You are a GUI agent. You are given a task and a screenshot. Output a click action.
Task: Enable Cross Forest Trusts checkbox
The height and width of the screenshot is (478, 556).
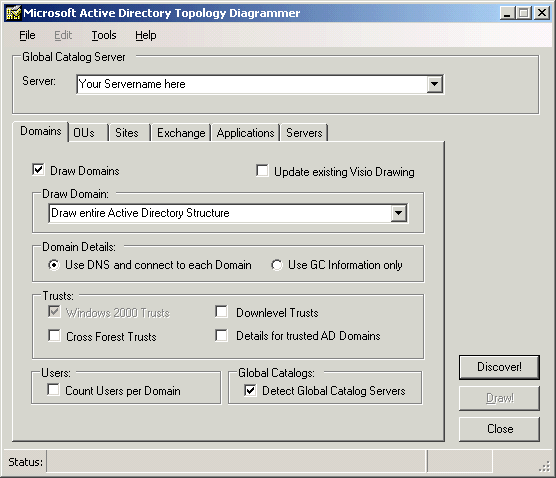click(54, 335)
